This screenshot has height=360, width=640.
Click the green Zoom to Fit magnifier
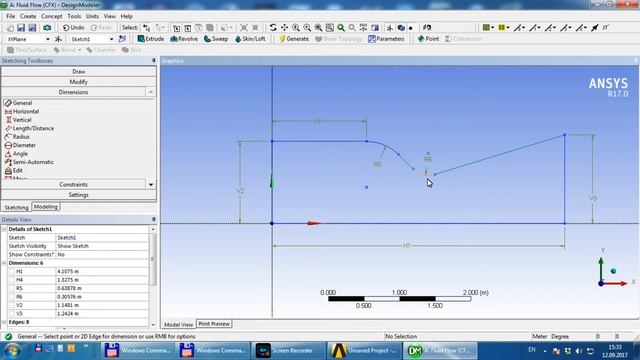tap(341, 27)
